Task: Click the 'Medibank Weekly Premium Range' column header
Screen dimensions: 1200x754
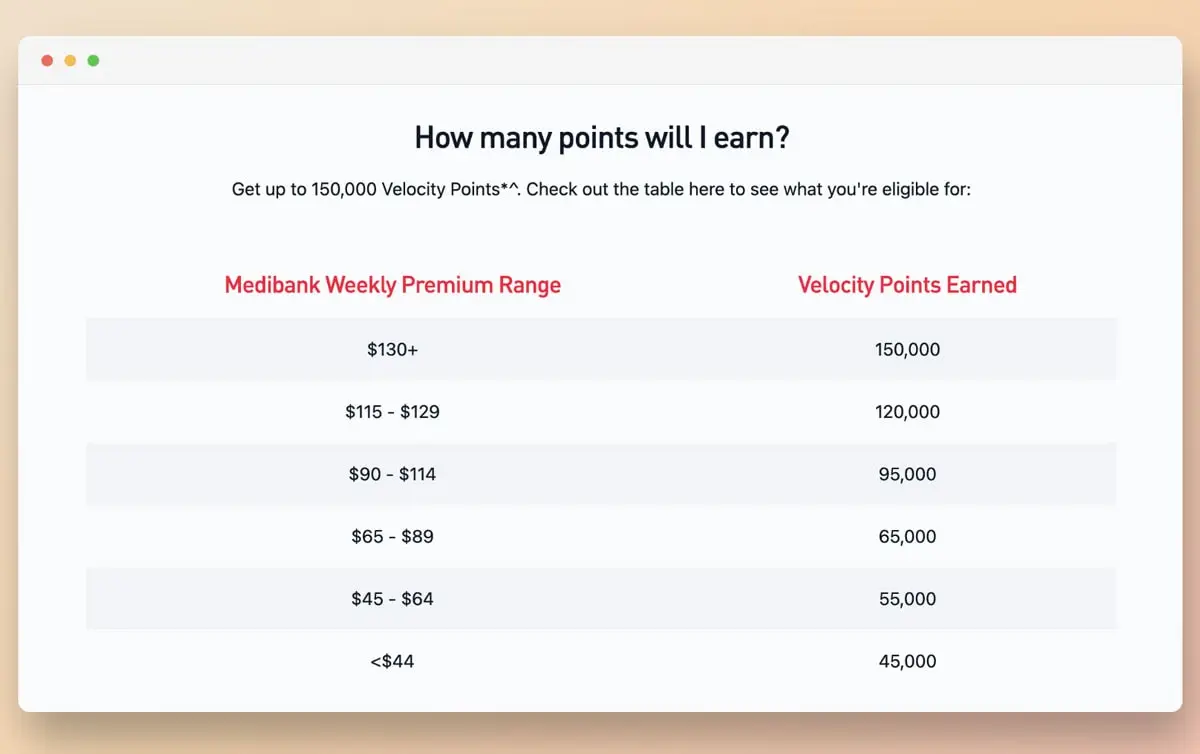Action: (392, 285)
